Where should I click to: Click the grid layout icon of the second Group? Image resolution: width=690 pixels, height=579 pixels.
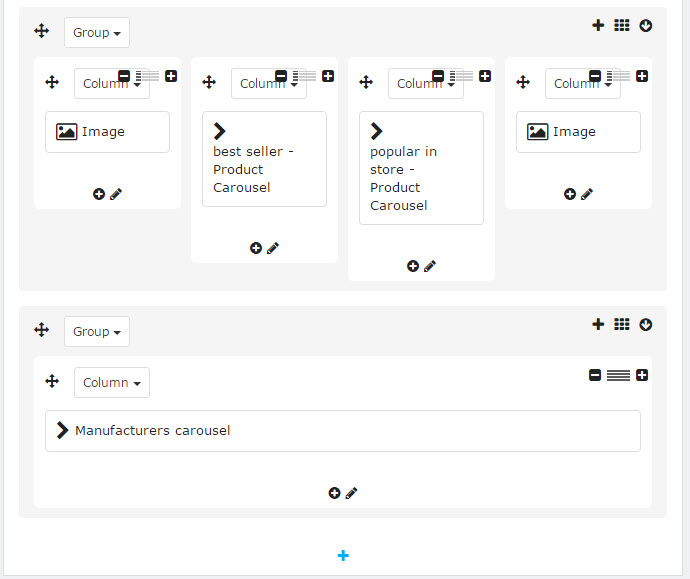[x=622, y=325]
